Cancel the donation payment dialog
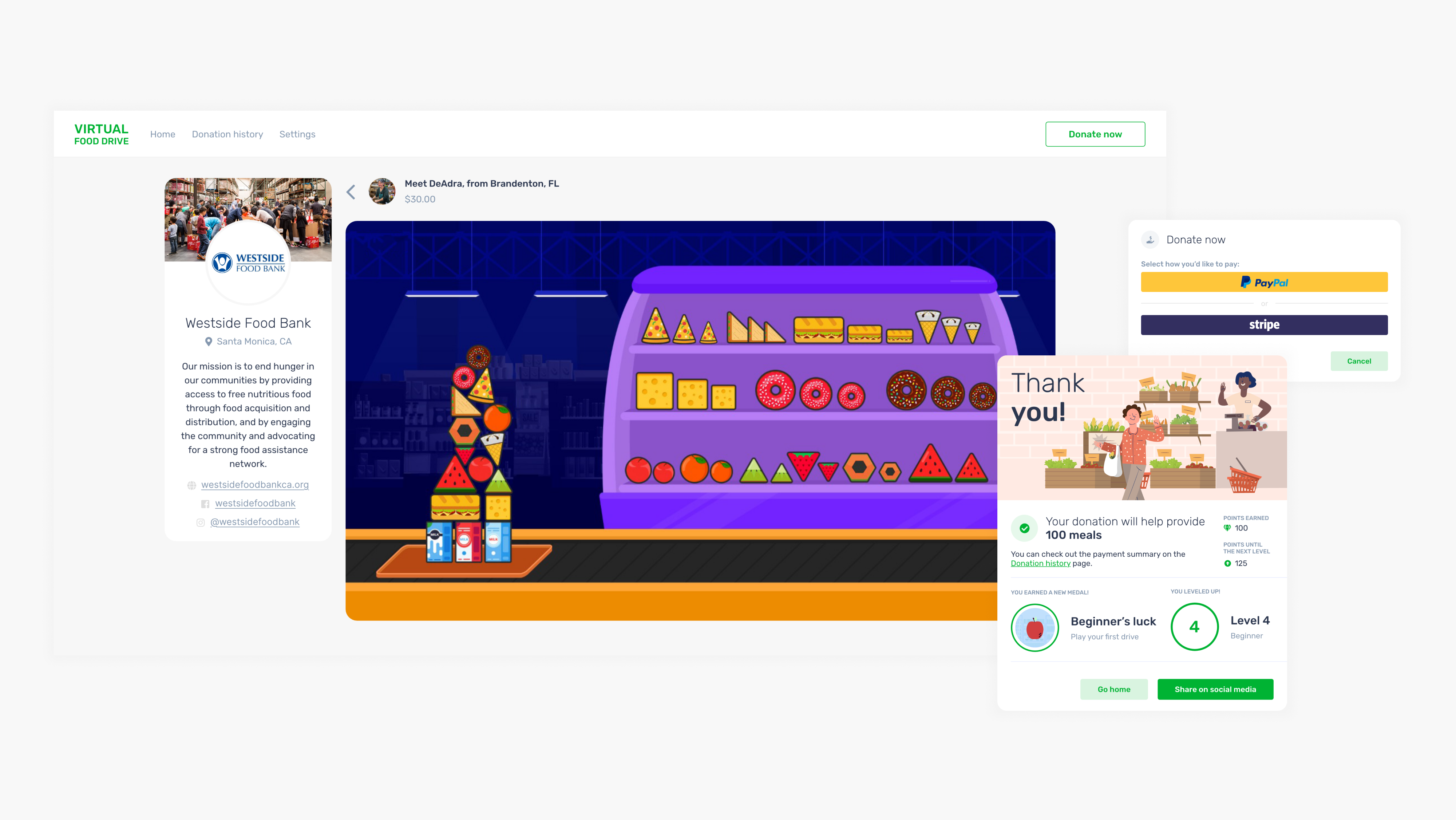Viewport: 1456px width, 820px height. coord(1359,361)
